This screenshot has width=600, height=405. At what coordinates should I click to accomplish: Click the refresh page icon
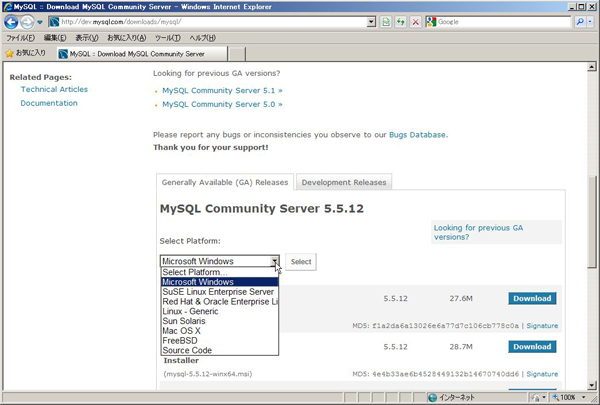coord(401,22)
